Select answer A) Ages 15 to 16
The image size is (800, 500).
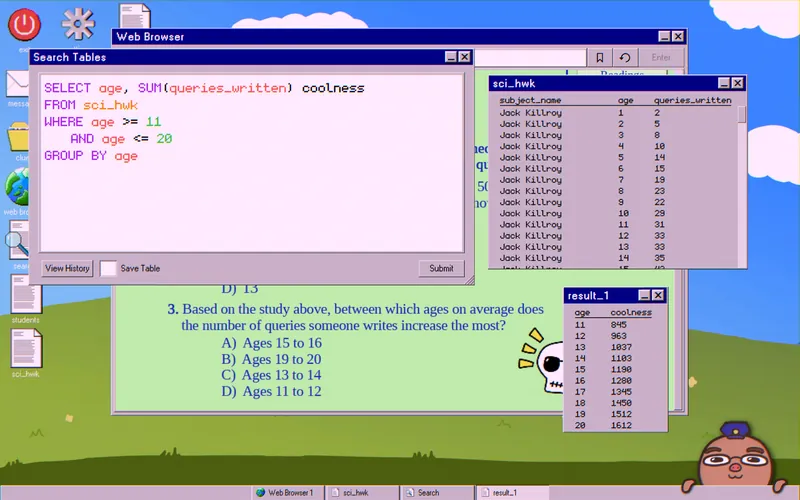point(271,343)
